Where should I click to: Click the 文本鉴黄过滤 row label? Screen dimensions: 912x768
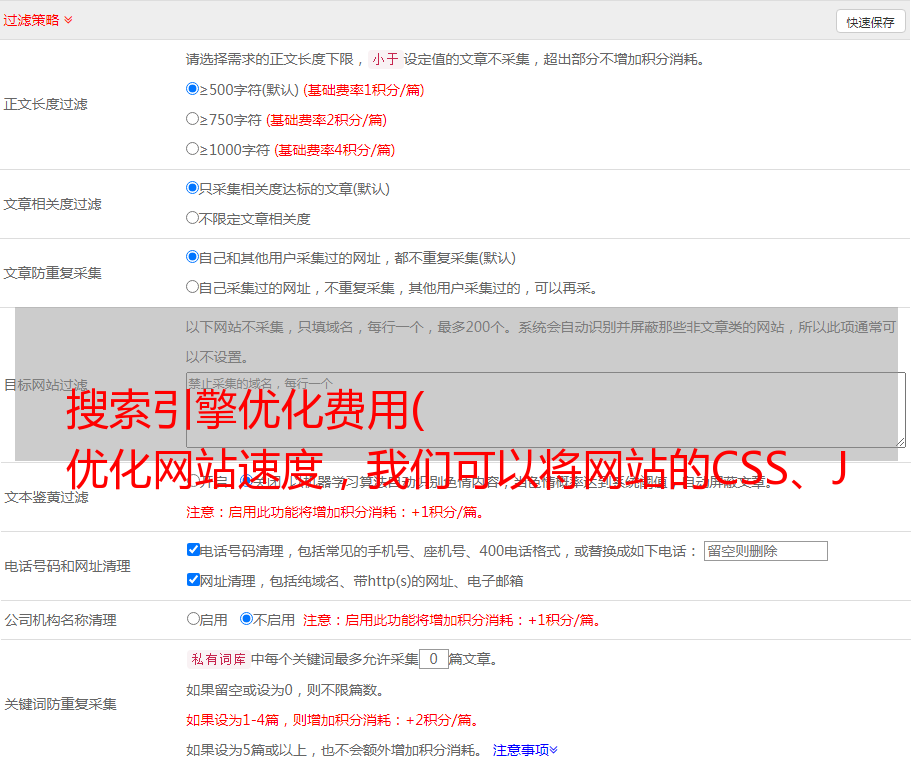47,497
